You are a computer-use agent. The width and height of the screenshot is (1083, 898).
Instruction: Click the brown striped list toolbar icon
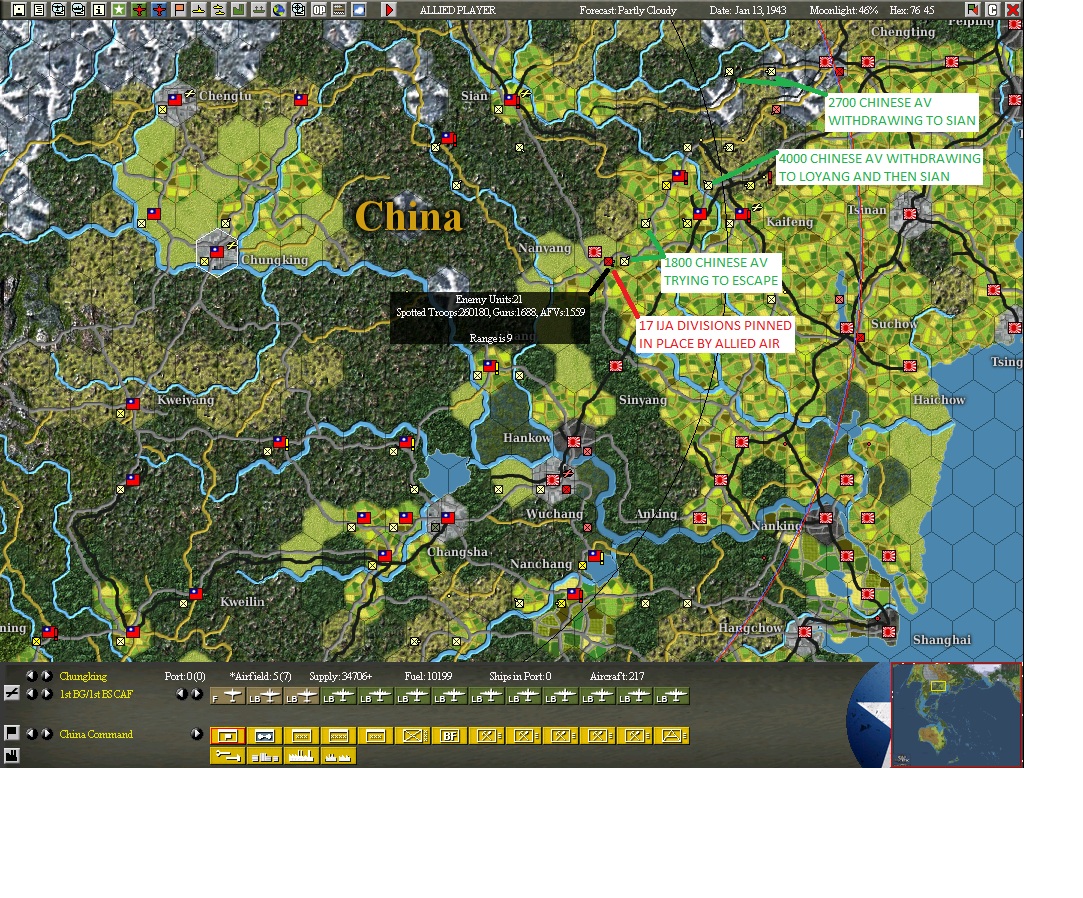click(x=338, y=10)
